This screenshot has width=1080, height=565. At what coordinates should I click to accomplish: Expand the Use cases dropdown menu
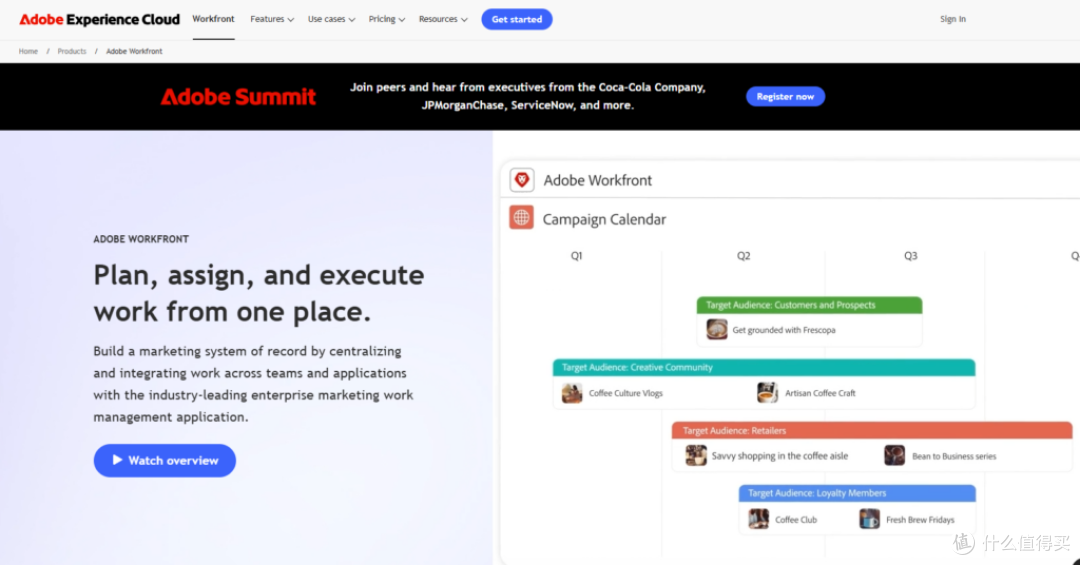tap(331, 19)
